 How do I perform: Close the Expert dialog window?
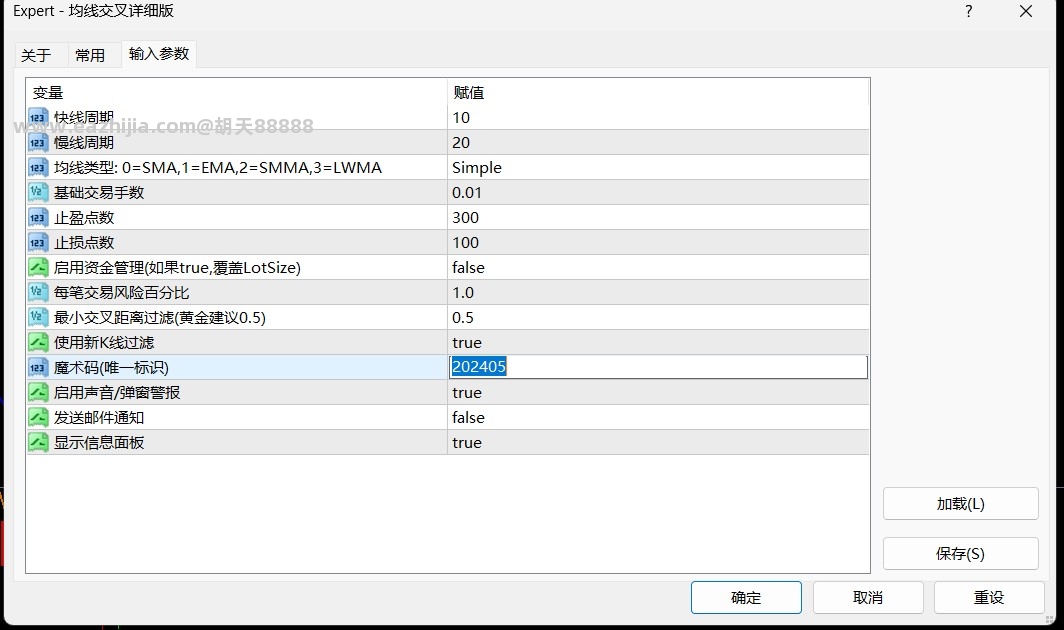click(x=1026, y=12)
